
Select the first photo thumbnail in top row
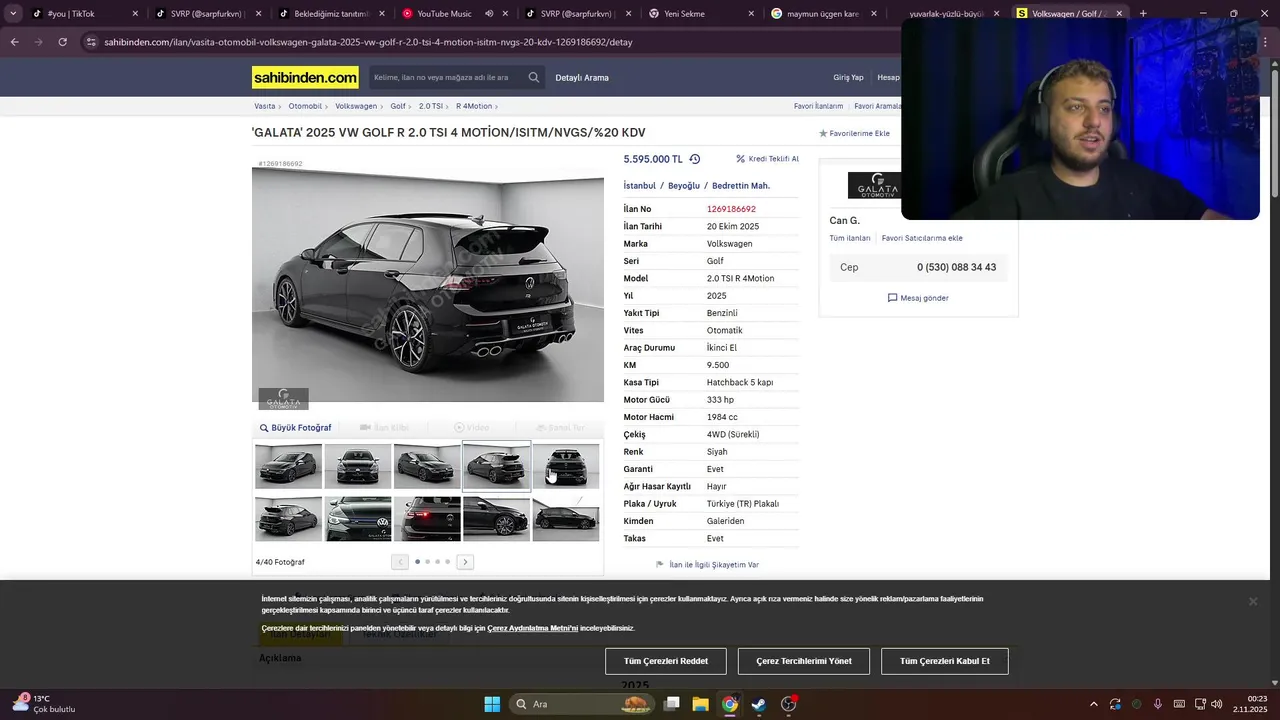[x=288, y=466]
